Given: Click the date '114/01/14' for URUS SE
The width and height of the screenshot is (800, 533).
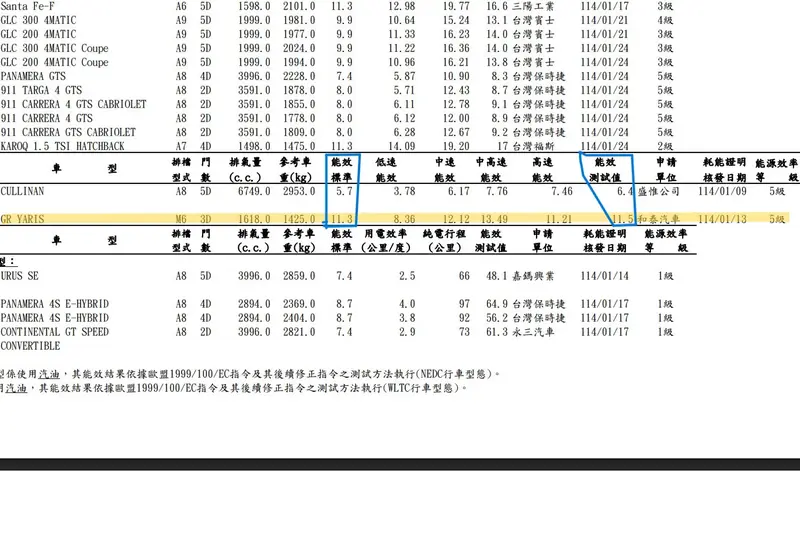Looking at the screenshot, I should tap(605, 276).
